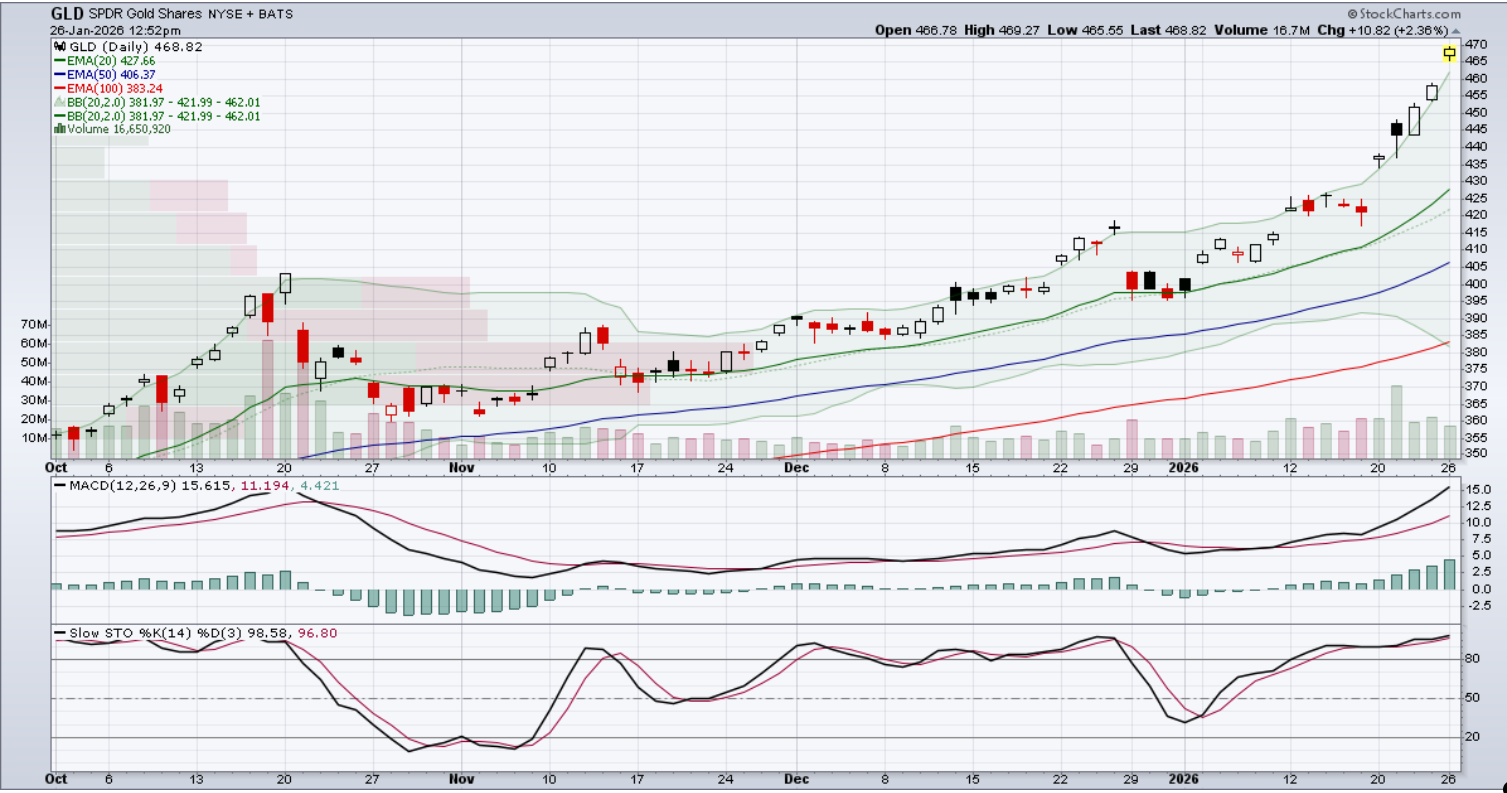Click the 450 price axis label
This screenshot has height=793, width=1507.
(x=1476, y=113)
